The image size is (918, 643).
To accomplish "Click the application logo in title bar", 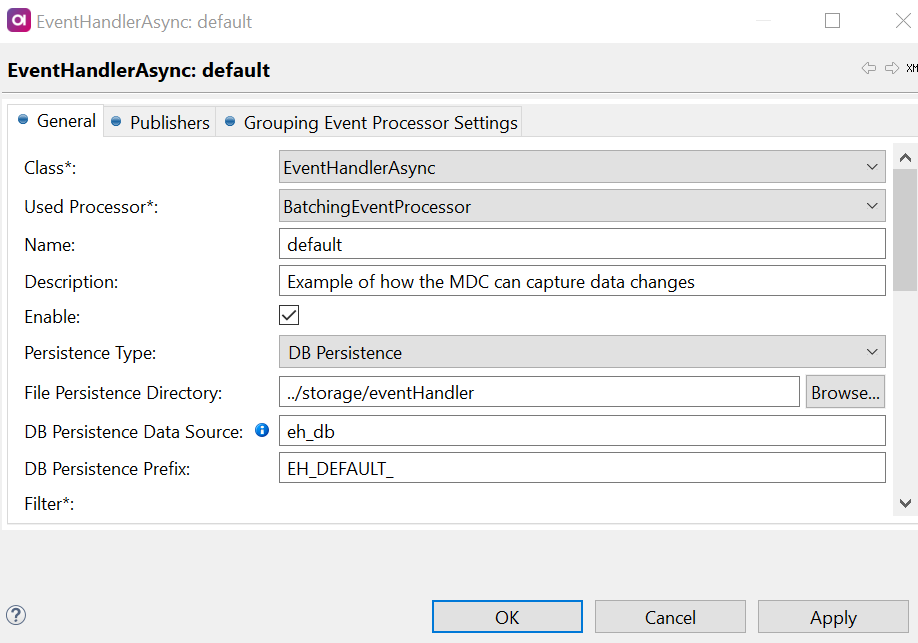I will (x=18, y=20).
